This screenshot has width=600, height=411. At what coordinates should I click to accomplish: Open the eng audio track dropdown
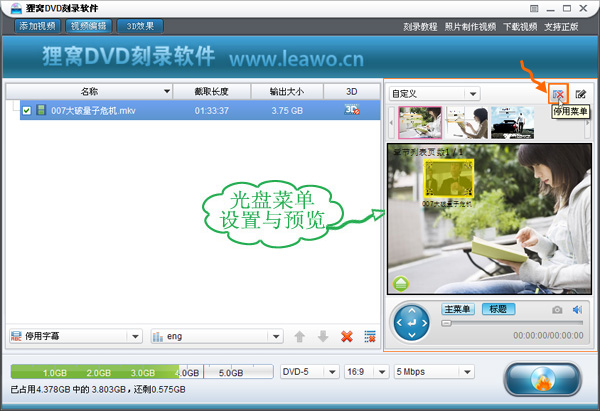coord(217,336)
